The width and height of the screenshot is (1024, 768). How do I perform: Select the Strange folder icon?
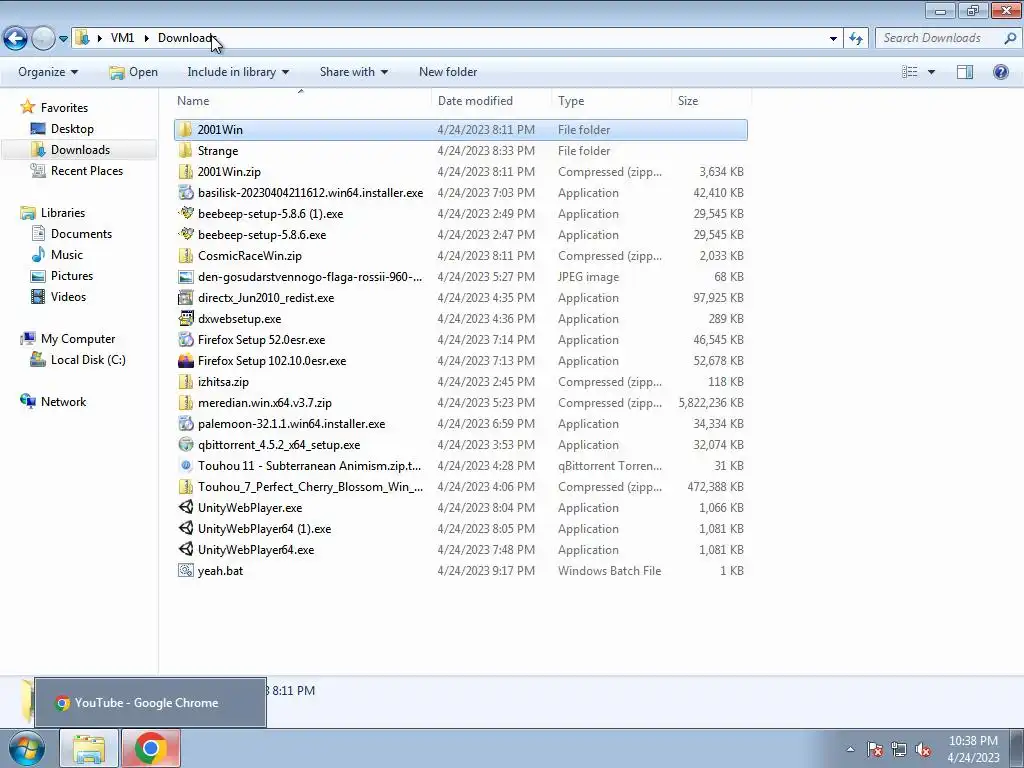click(x=185, y=151)
